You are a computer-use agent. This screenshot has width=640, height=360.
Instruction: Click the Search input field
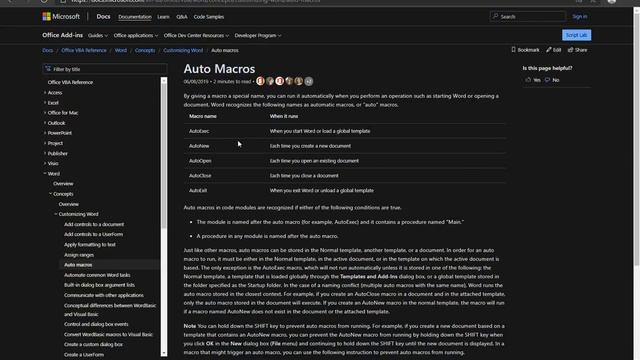[527, 16]
